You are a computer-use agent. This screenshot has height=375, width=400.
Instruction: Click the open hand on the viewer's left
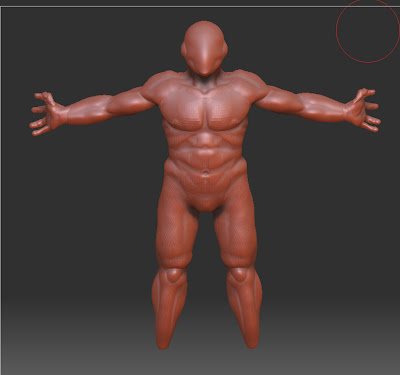[x=47, y=113]
